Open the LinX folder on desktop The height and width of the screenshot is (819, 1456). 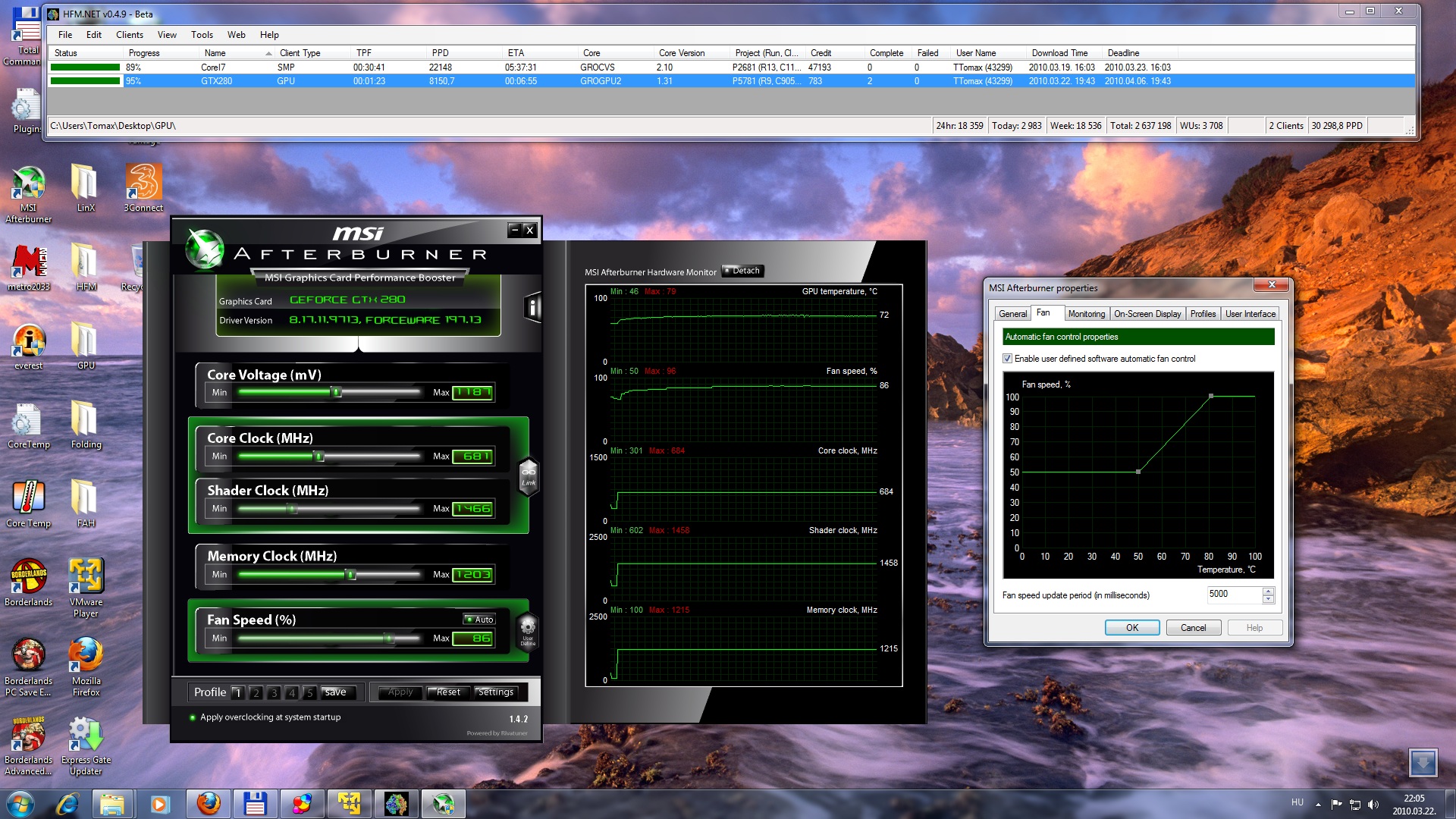pyautogui.click(x=85, y=188)
